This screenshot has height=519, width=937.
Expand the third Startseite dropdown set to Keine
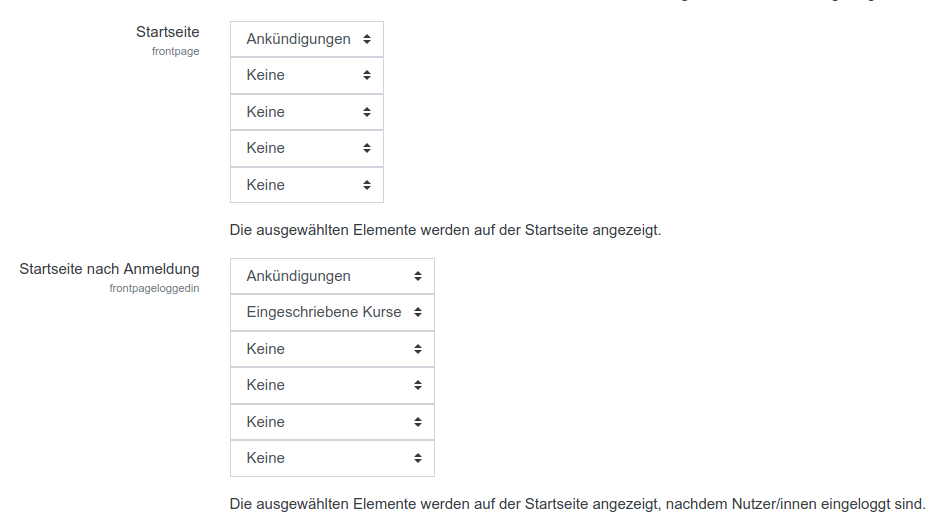click(306, 112)
